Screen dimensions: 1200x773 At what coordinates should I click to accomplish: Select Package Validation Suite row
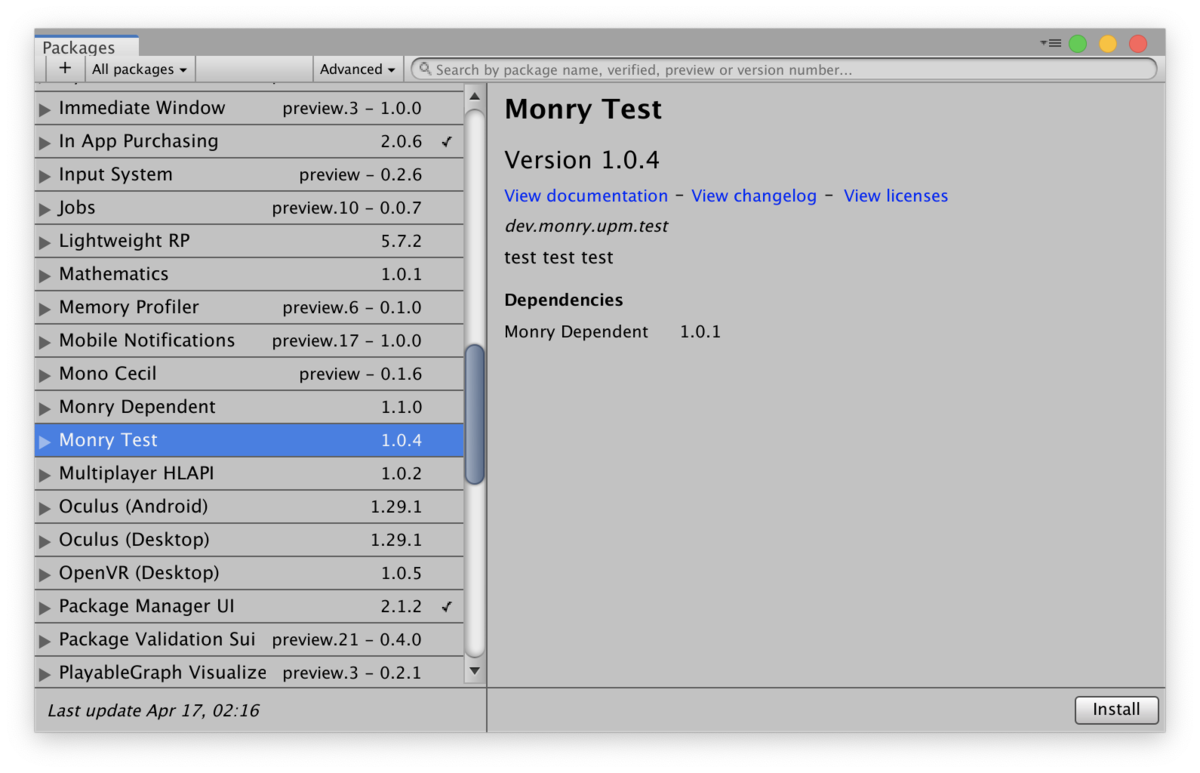point(249,639)
